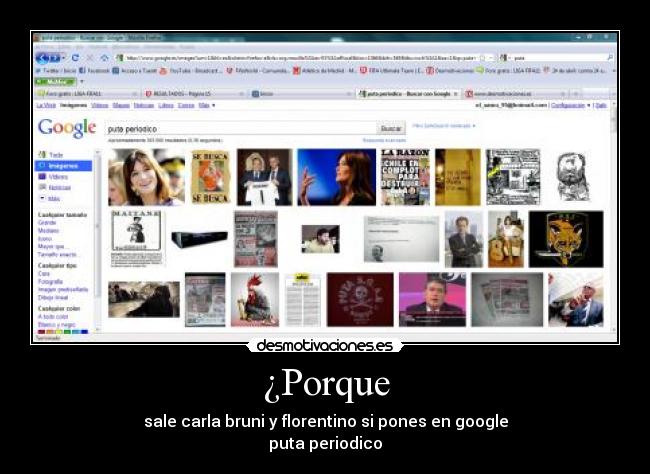Screen dimensions: 650x474
Task: Filter by Grande size
Action: (x=47, y=223)
